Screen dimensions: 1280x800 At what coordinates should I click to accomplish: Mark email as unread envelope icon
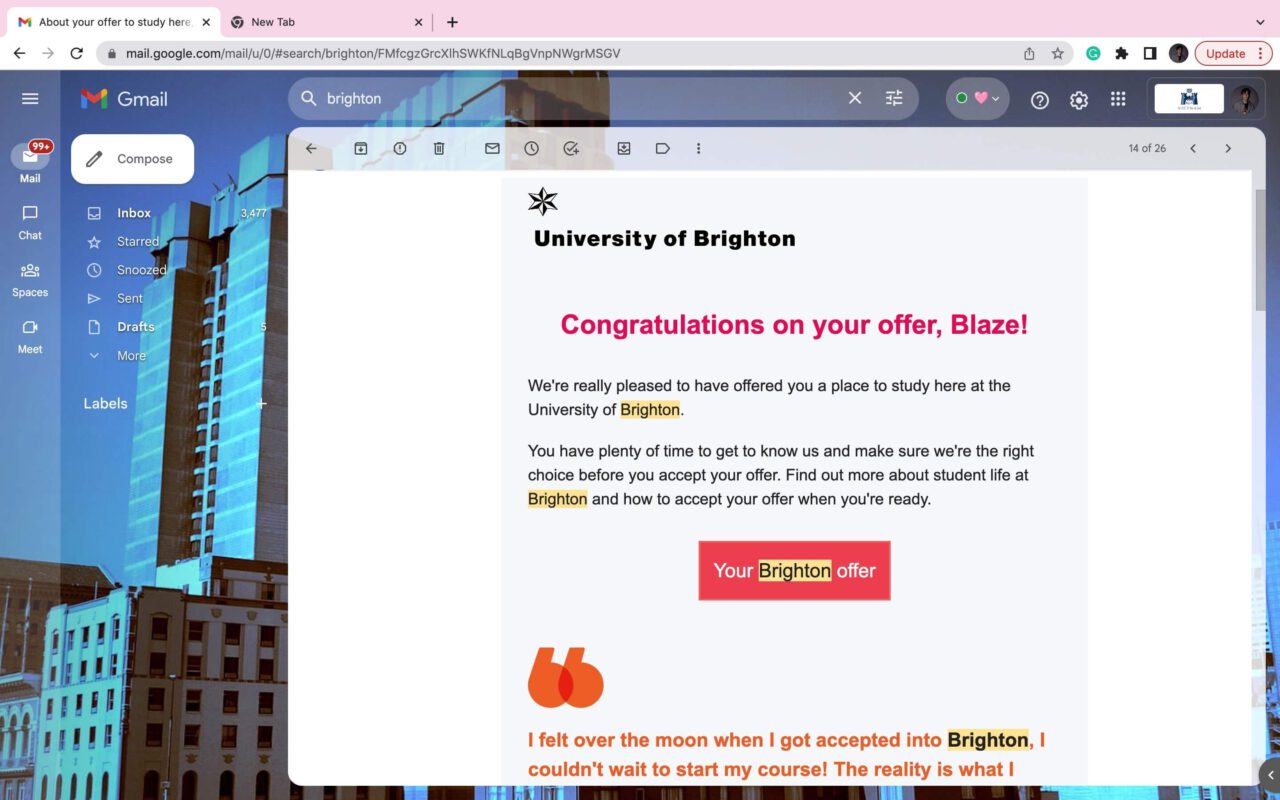click(492, 148)
